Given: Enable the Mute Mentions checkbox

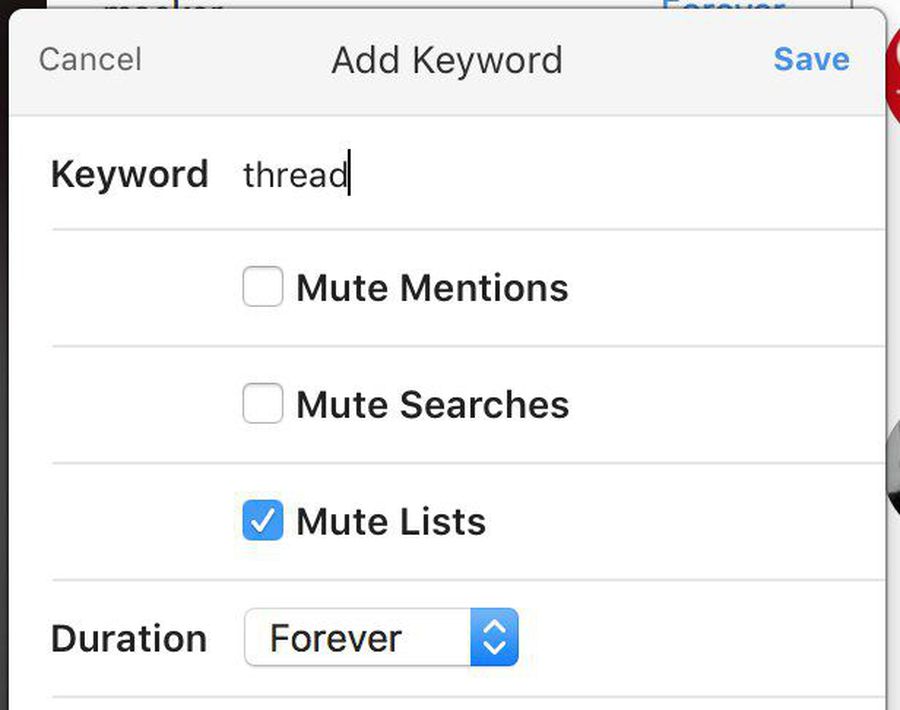Looking at the screenshot, I should [263, 288].
